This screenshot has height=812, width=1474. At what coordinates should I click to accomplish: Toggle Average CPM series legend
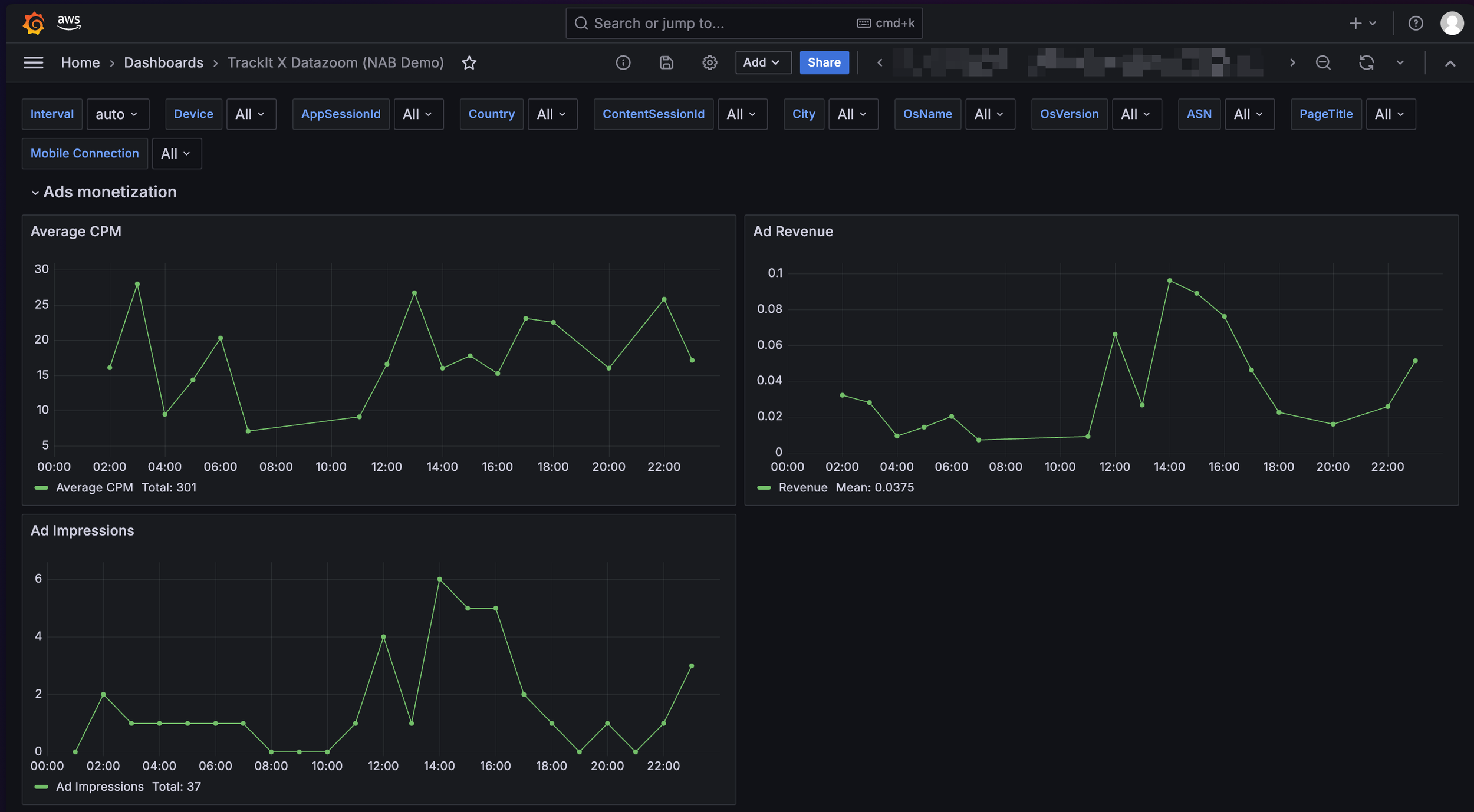94,487
